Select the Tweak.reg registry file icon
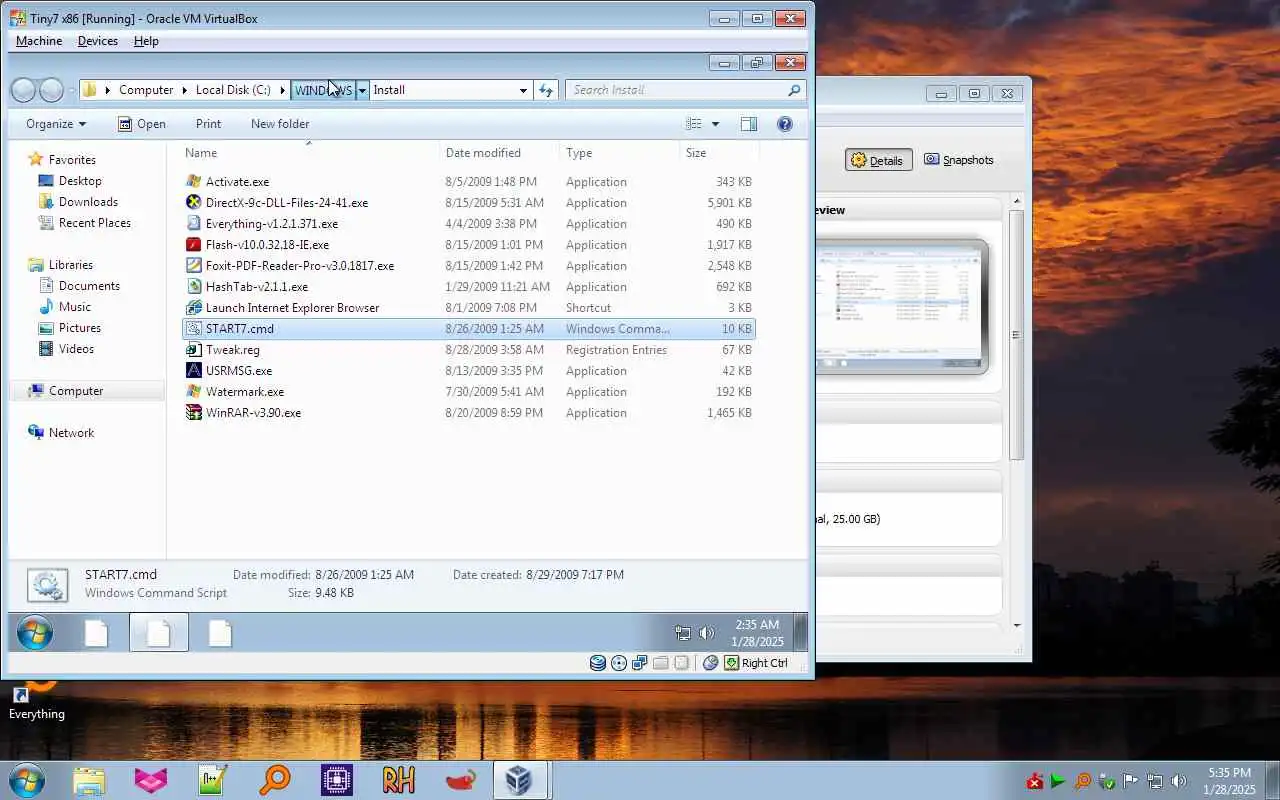This screenshot has height=800, width=1280. click(x=194, y=350)
